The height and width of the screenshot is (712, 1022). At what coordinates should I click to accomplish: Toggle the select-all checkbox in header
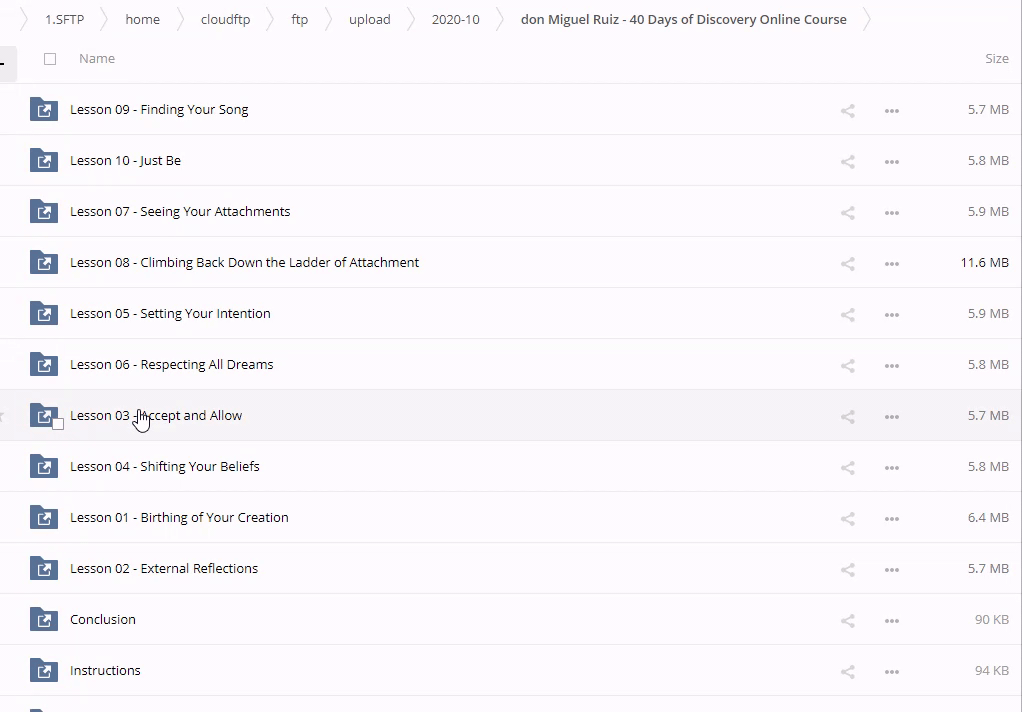(x=50, y=59)
